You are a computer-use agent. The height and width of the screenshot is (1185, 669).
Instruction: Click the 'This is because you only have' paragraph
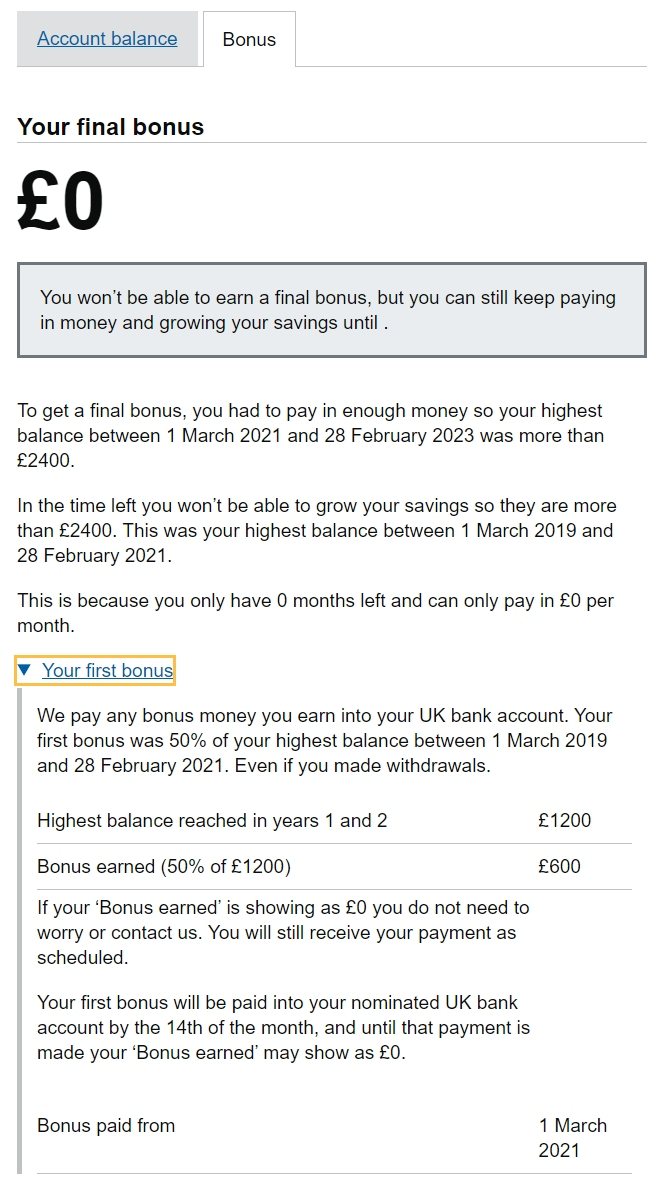(316, 612)
